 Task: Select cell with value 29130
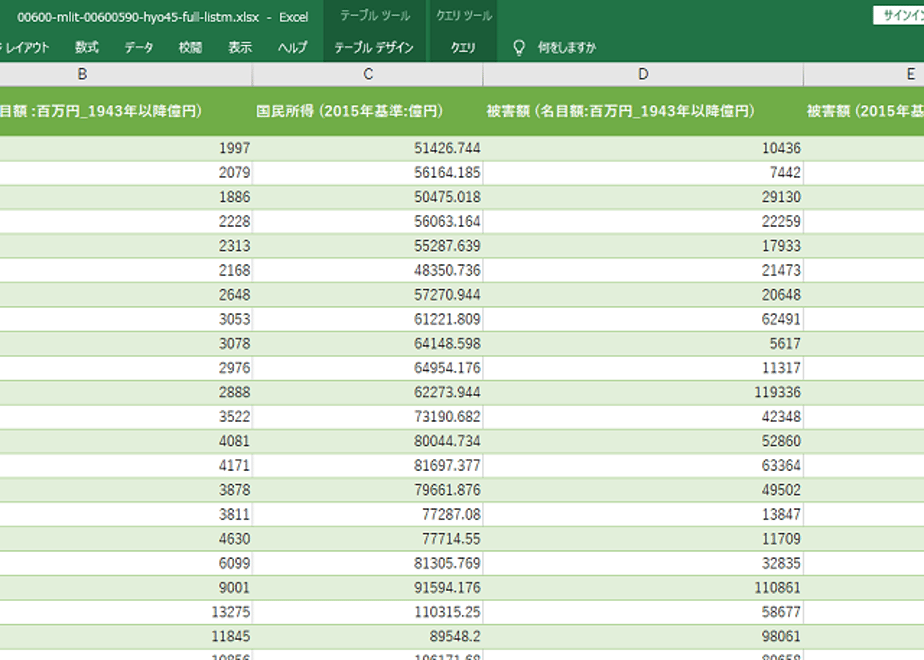coord(643,197)
